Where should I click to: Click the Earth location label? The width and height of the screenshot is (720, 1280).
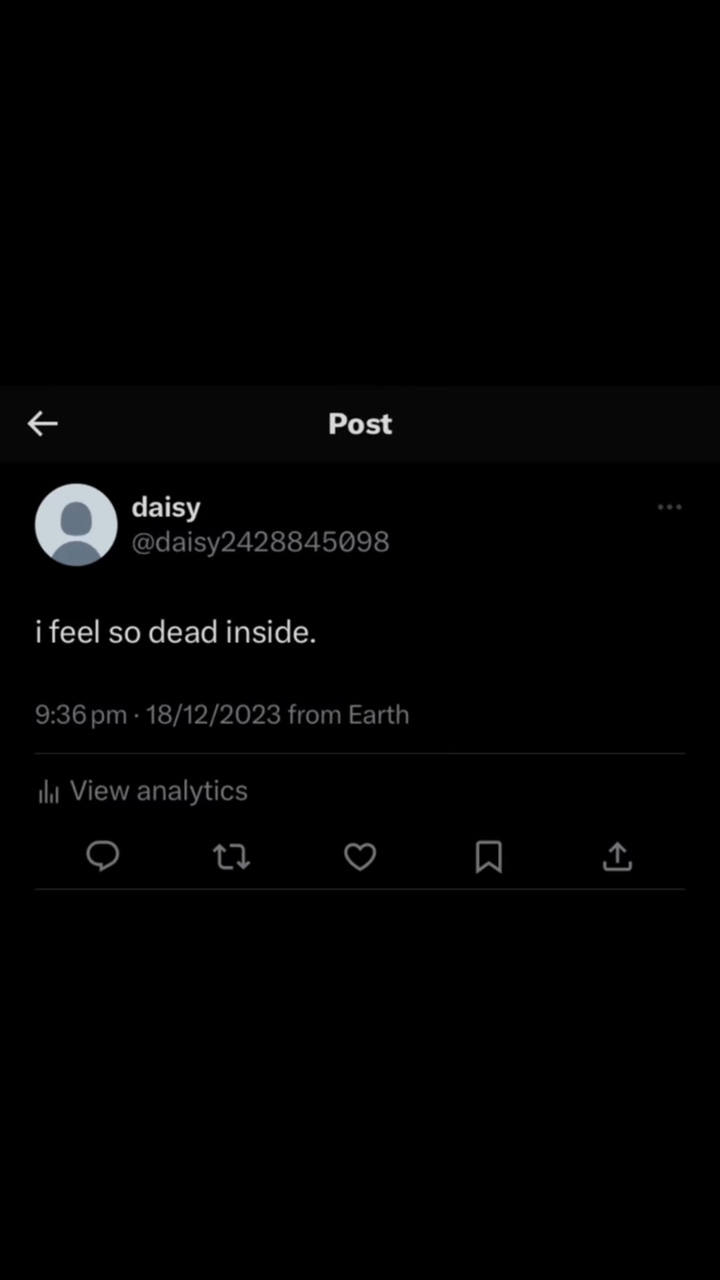(x=378, y=715)
